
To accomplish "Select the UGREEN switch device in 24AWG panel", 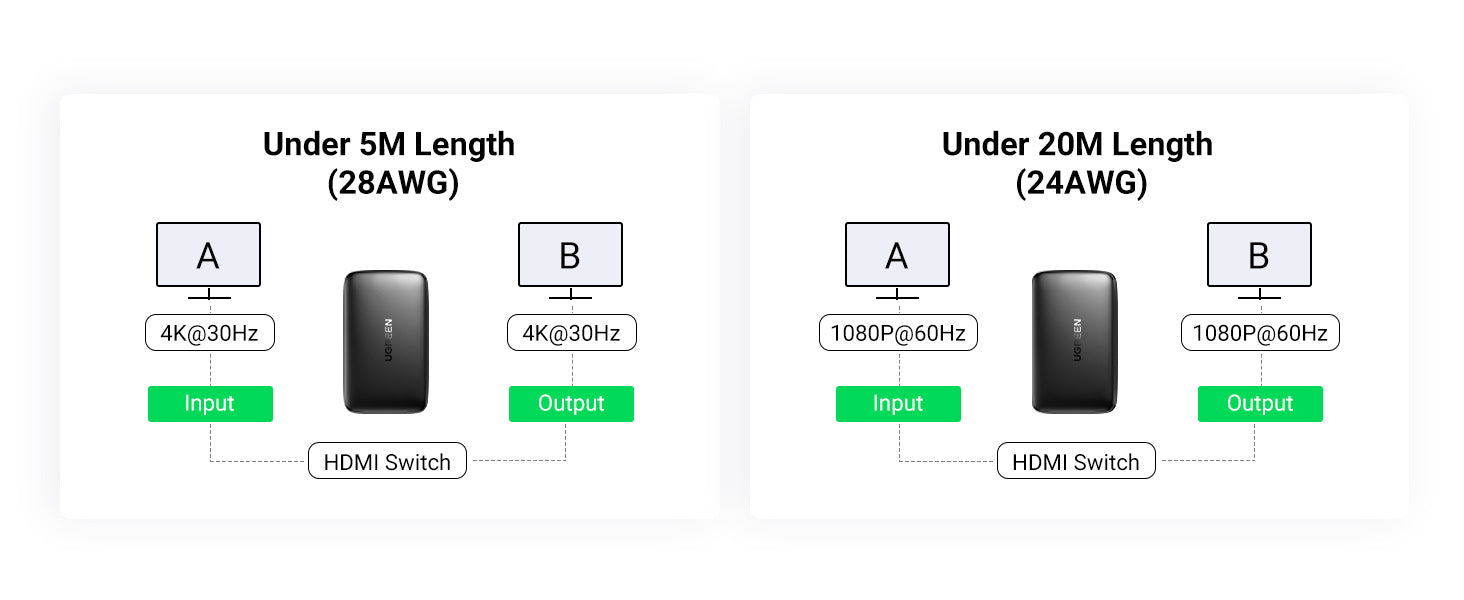I will pos(1076,342).
